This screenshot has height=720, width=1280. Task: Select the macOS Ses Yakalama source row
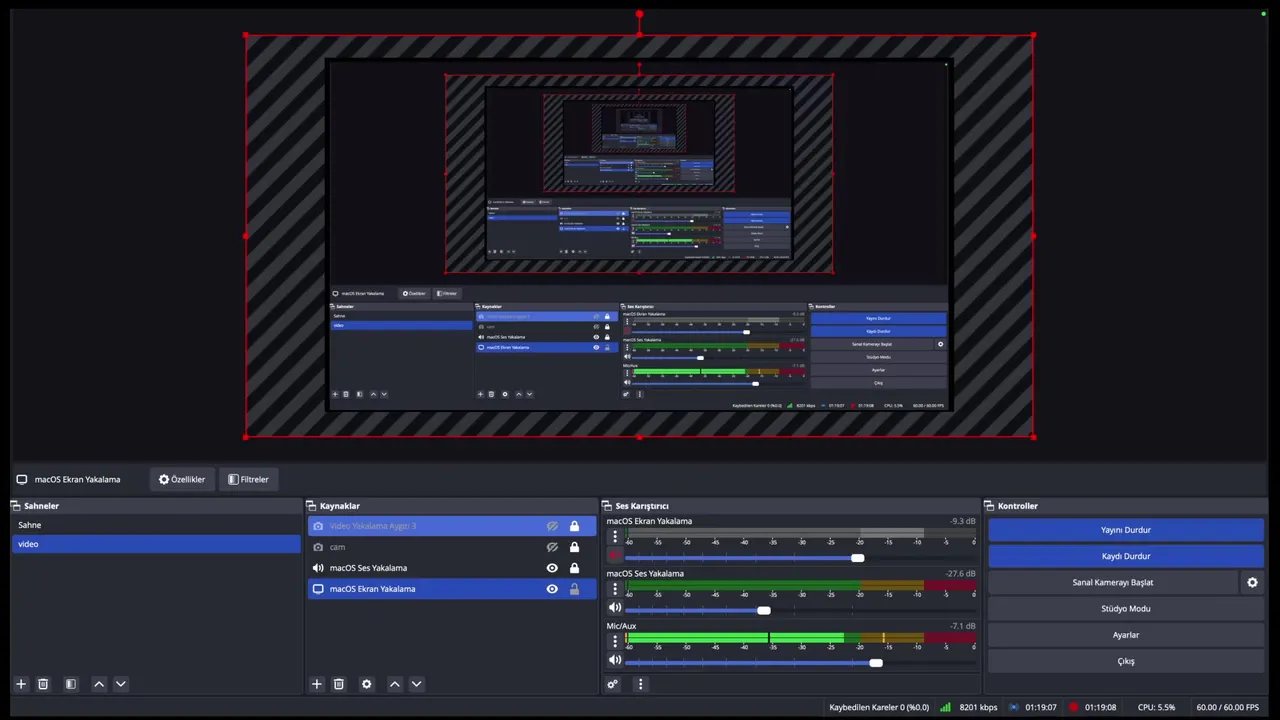(452, 568)
